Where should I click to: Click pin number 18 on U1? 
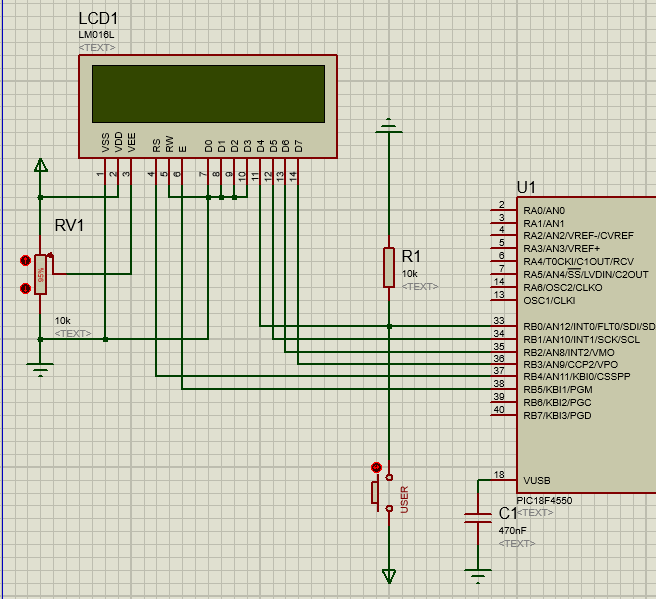(x=499, y=475)
